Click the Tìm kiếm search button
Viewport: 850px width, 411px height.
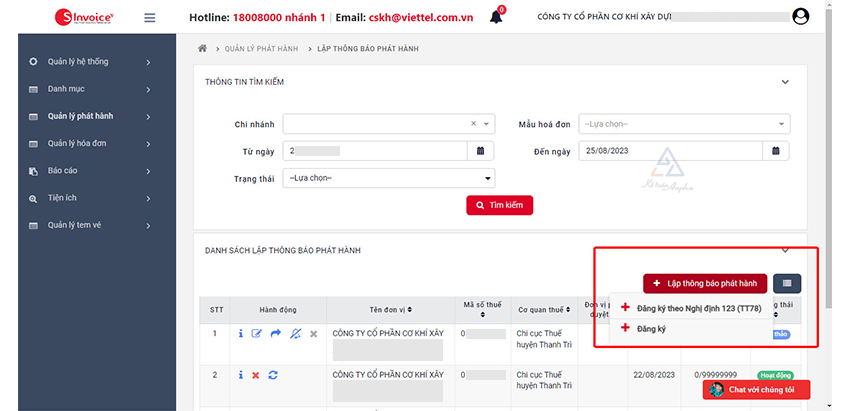[500, 205]
